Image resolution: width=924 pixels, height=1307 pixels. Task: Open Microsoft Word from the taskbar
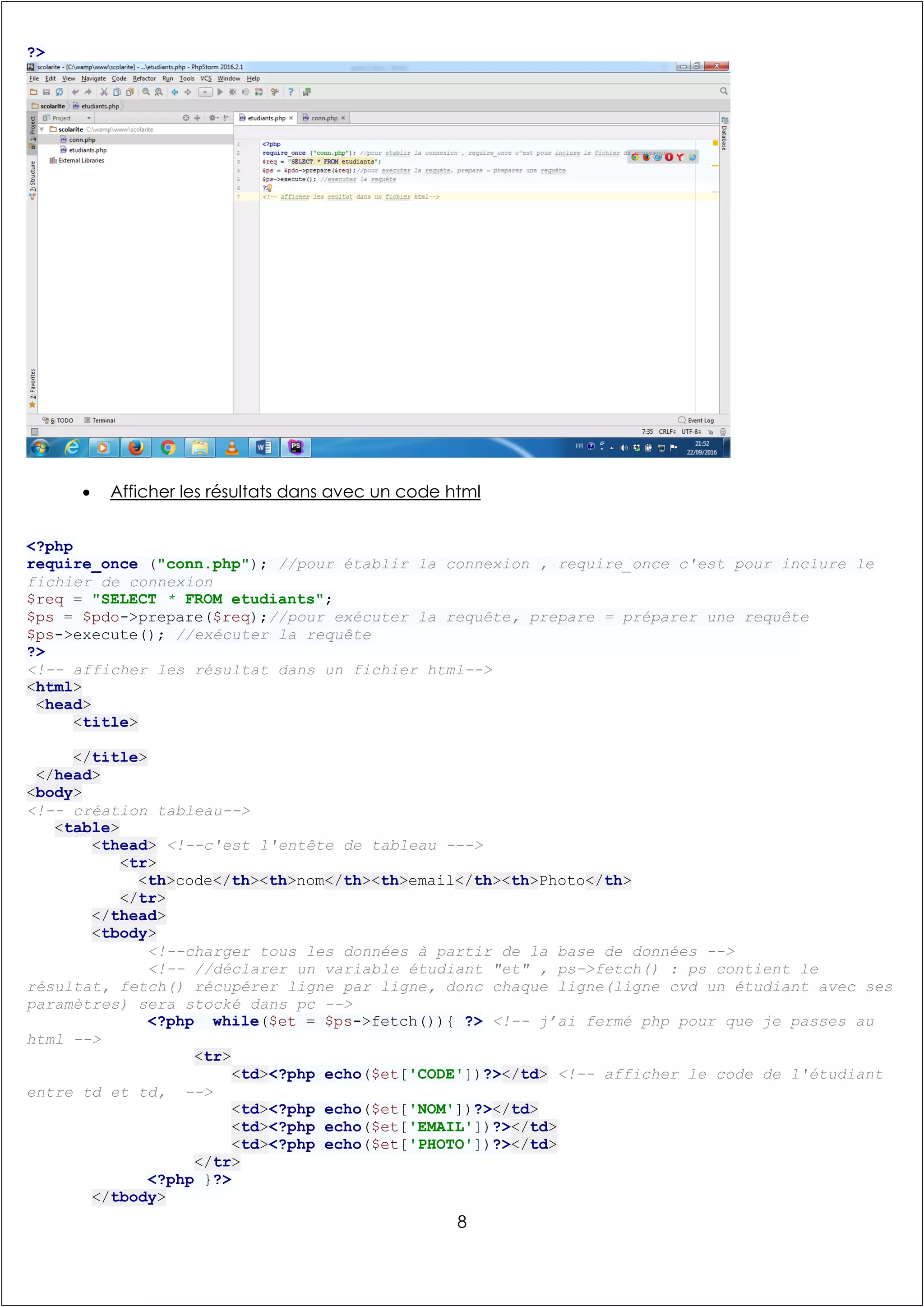click(264, 448)
